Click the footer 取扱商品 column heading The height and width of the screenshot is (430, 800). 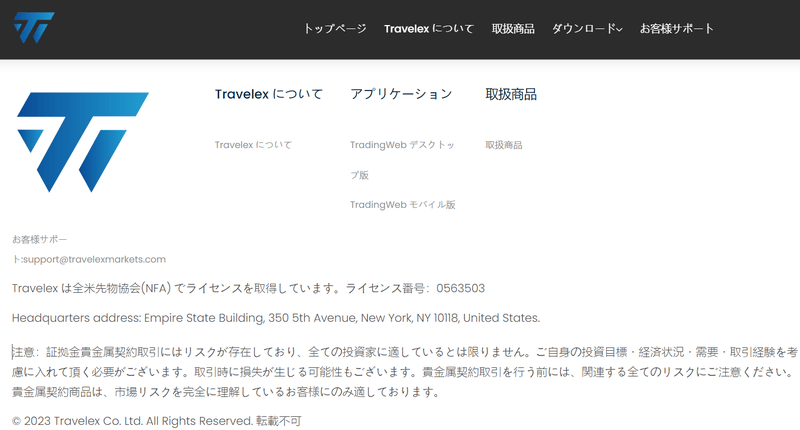point(511,94)
